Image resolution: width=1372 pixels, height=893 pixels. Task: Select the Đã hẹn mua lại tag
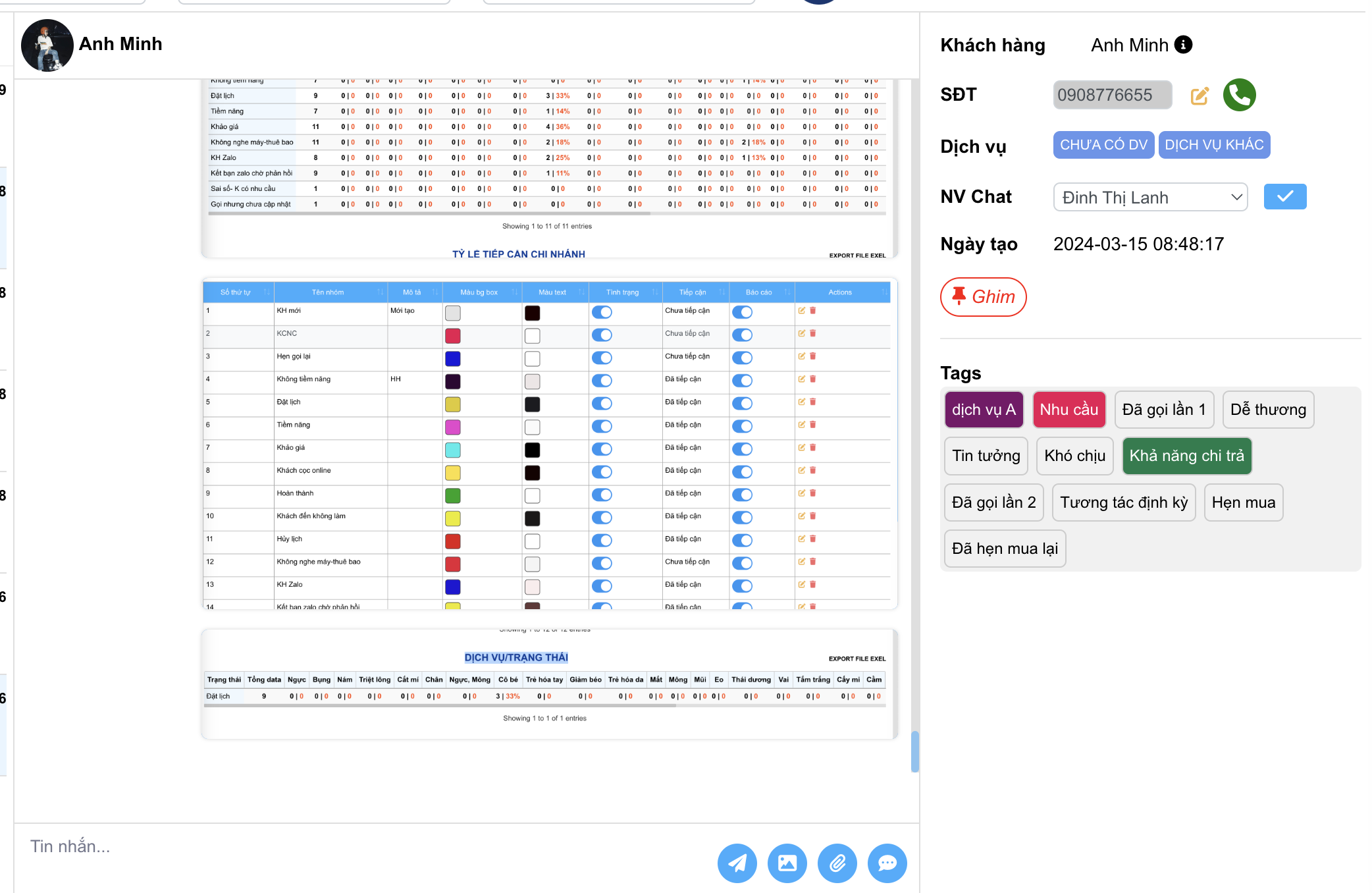point(1005,549)
